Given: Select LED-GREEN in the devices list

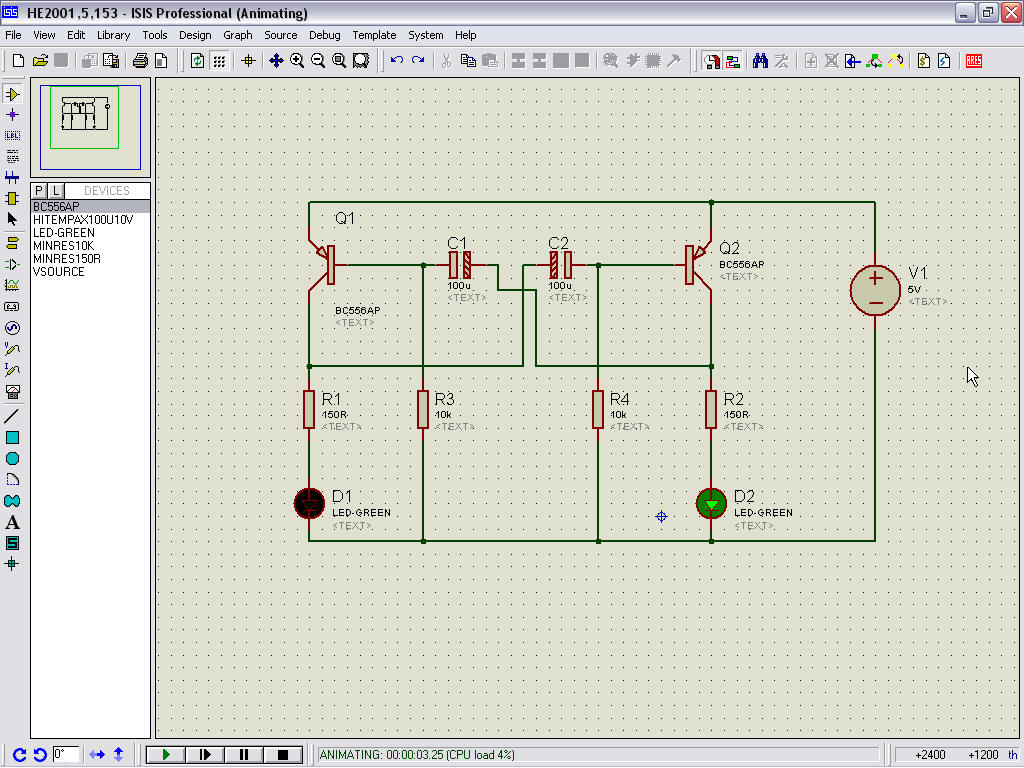Looking at the screenshot, I should (64, 233).
